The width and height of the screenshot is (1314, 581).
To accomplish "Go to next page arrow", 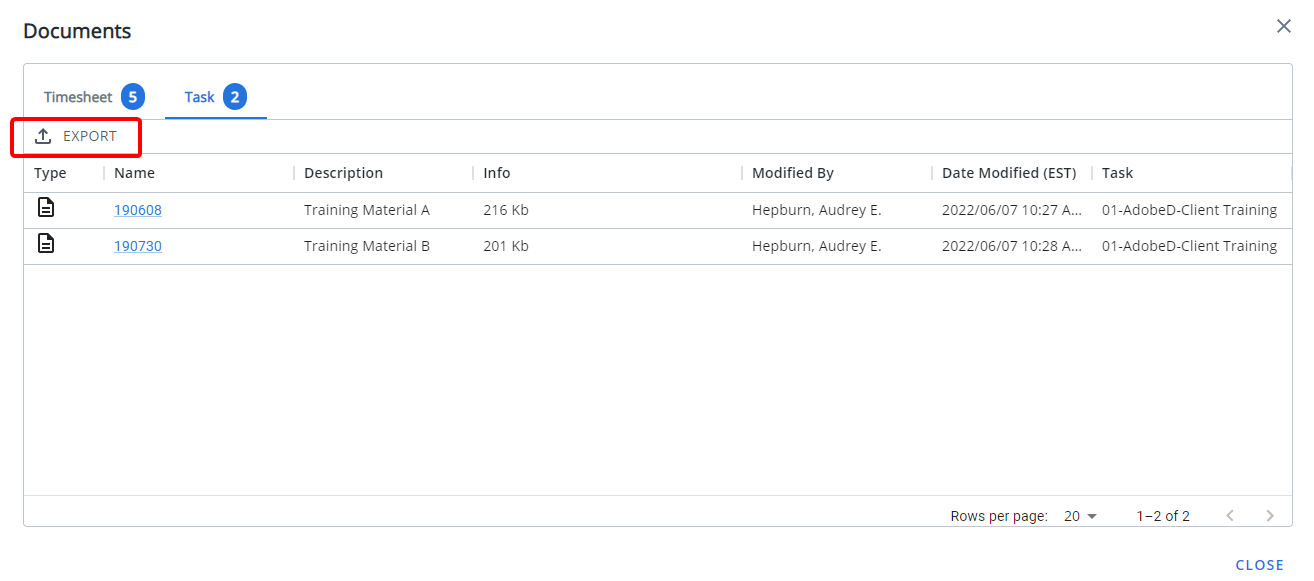I will click(1270, 516).
